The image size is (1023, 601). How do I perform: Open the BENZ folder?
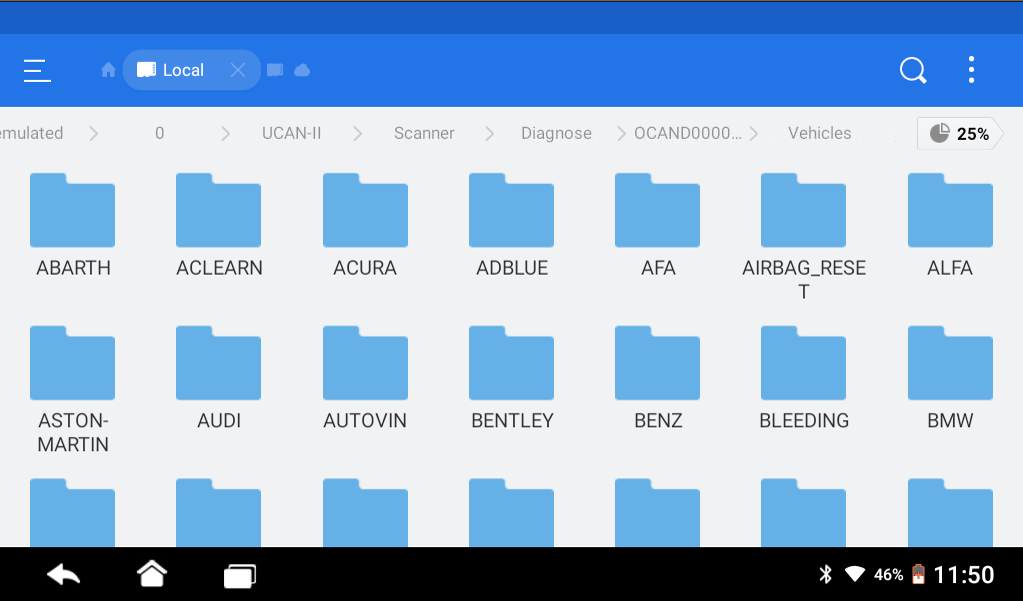coord(658,378)
